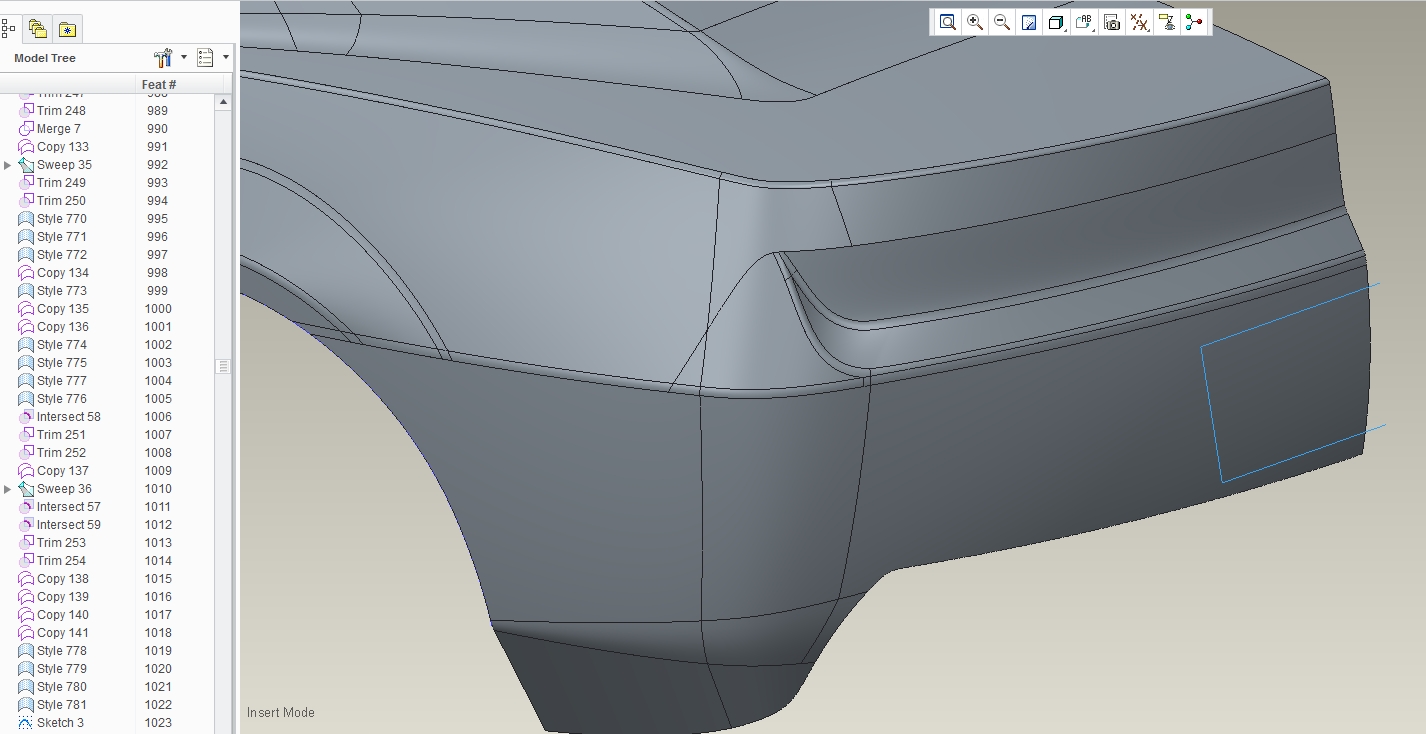This screenshot has width=1426, height=734.
Task: Select the Style 770 feature
Action: point(53,219)
